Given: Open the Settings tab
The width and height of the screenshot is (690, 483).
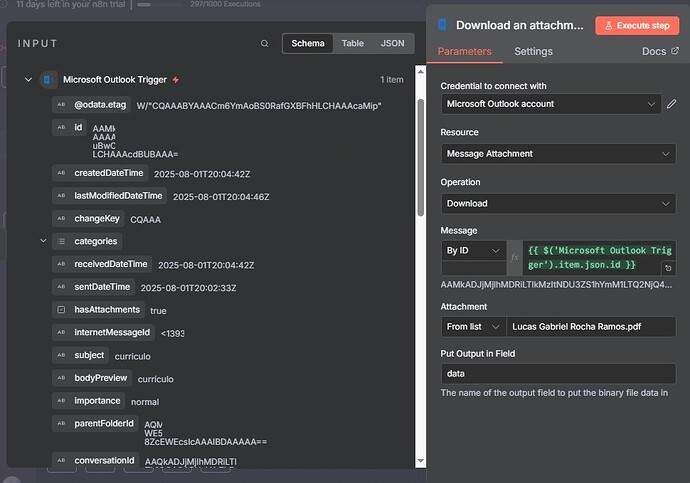Looking at the screenshot, I should tap(533, 51).
